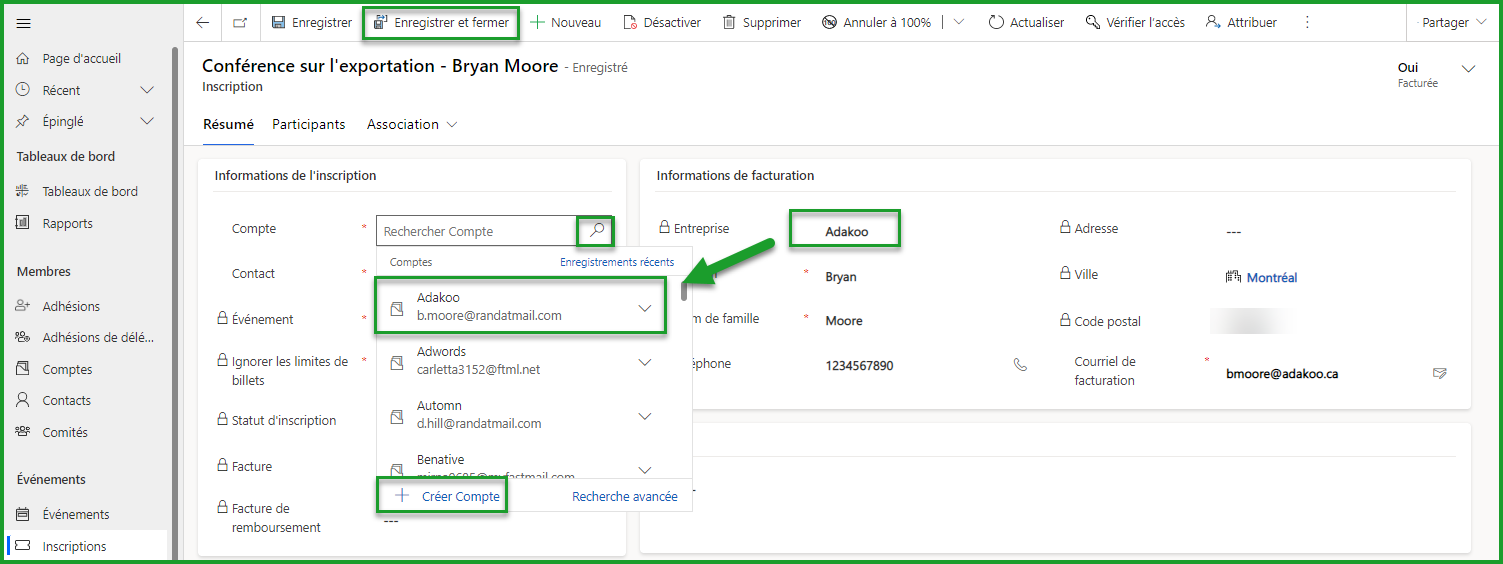Click the phone call icon
This screenshot has height=564, width=1503.
click(1020, 365)
